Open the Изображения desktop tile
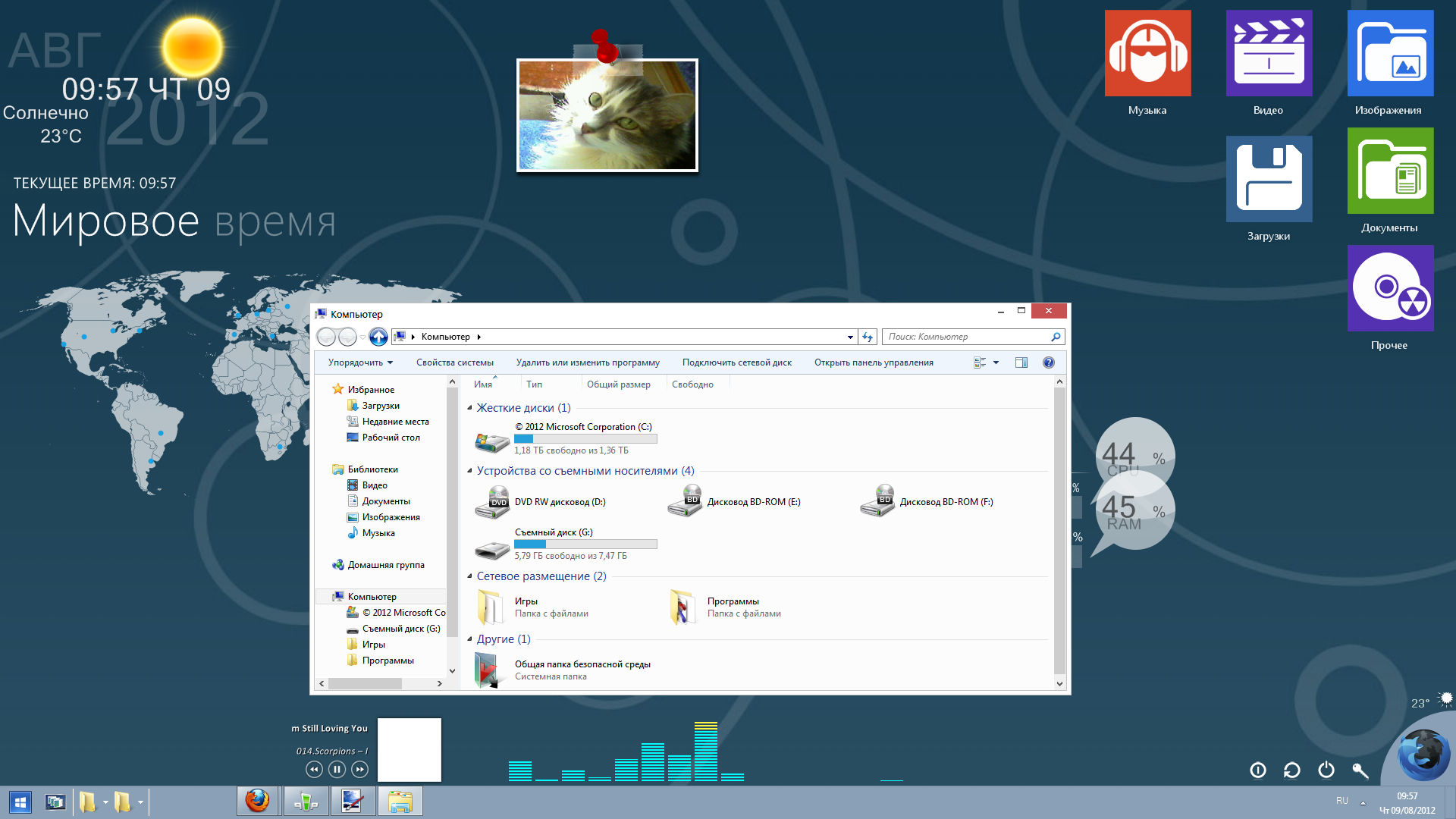The width and height of the screenshot is (1456, 819). click(1390, 53)
